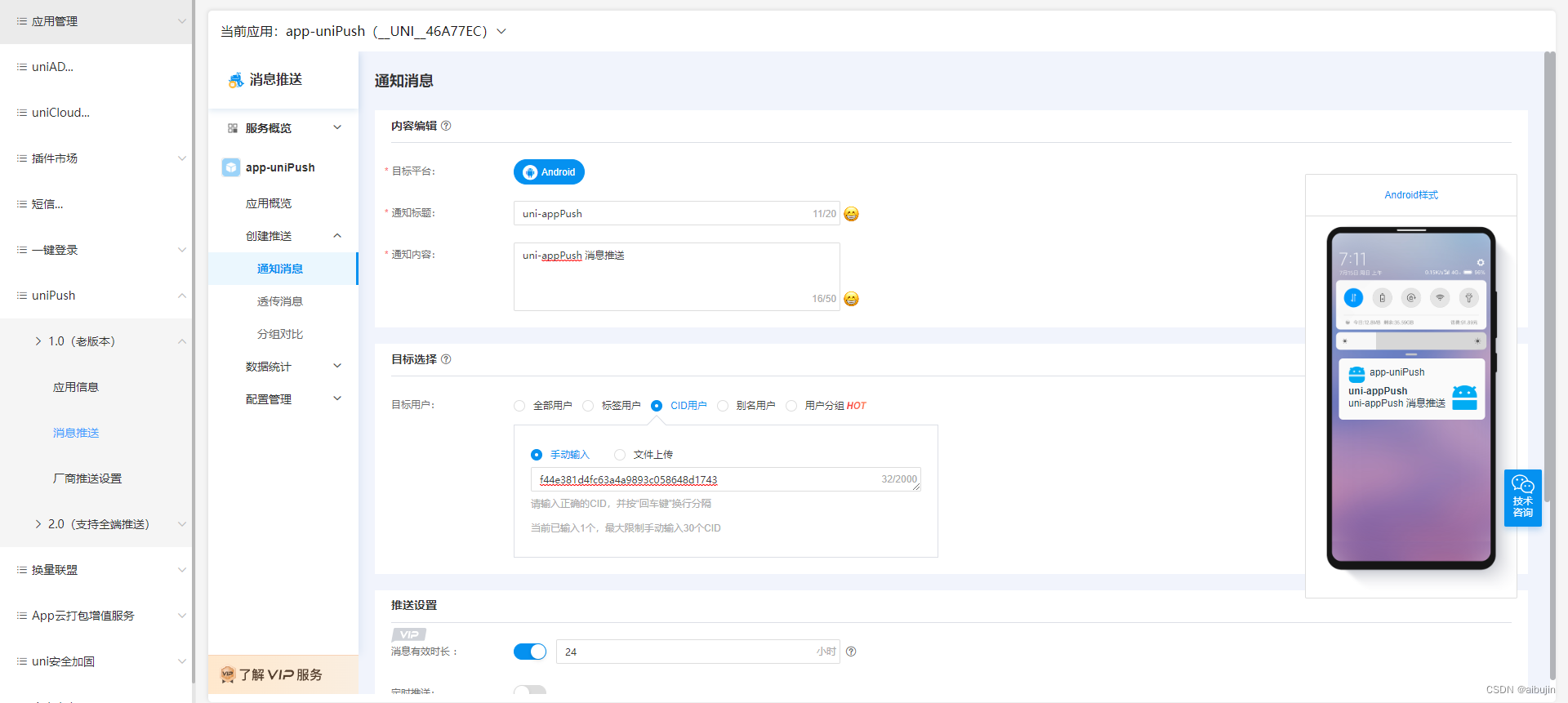Viewport: 1568px width, 703px height.
Task: Select the 用户分组 radio option
Action: click(791, 406)
